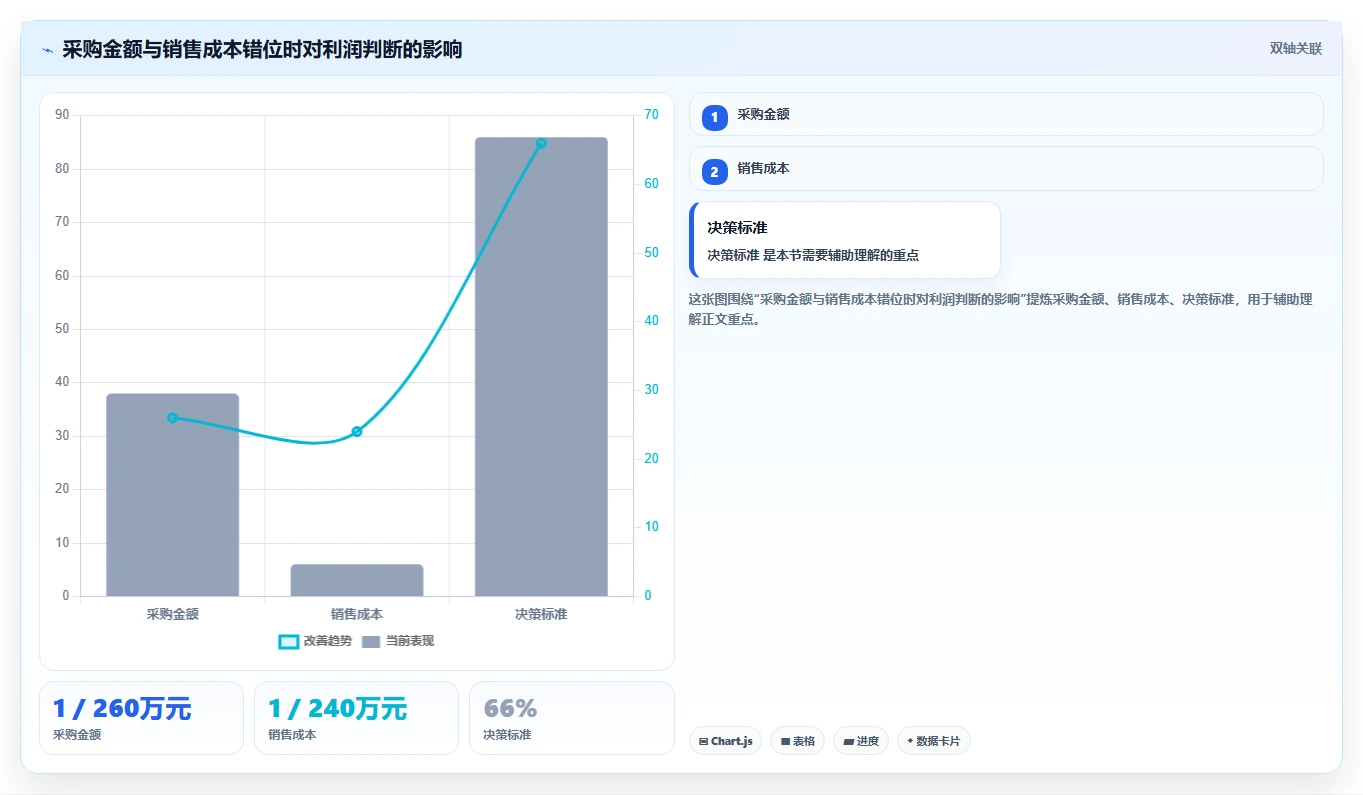Click the lightning icon beside the title
The width and height of the screenshot is (1363, 795).
click(x=47, y=50)
